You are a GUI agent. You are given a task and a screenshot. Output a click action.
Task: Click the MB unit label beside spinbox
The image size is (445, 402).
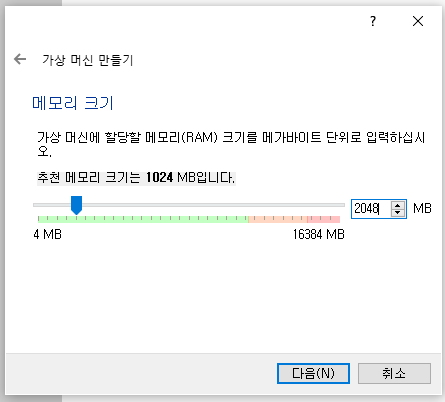pos(422,209)
